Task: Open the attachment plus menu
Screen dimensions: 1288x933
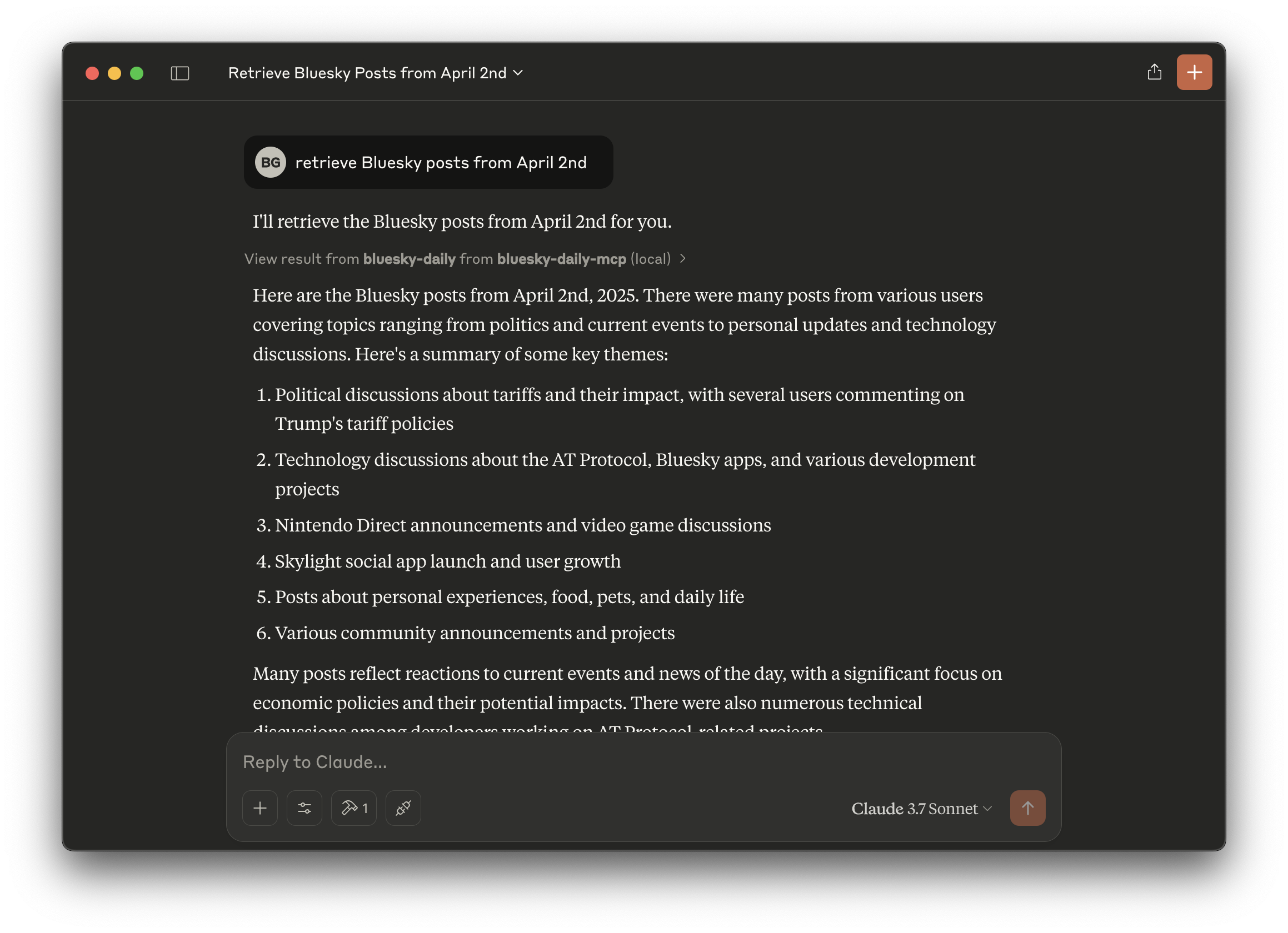Action: (x=259, y=807)
